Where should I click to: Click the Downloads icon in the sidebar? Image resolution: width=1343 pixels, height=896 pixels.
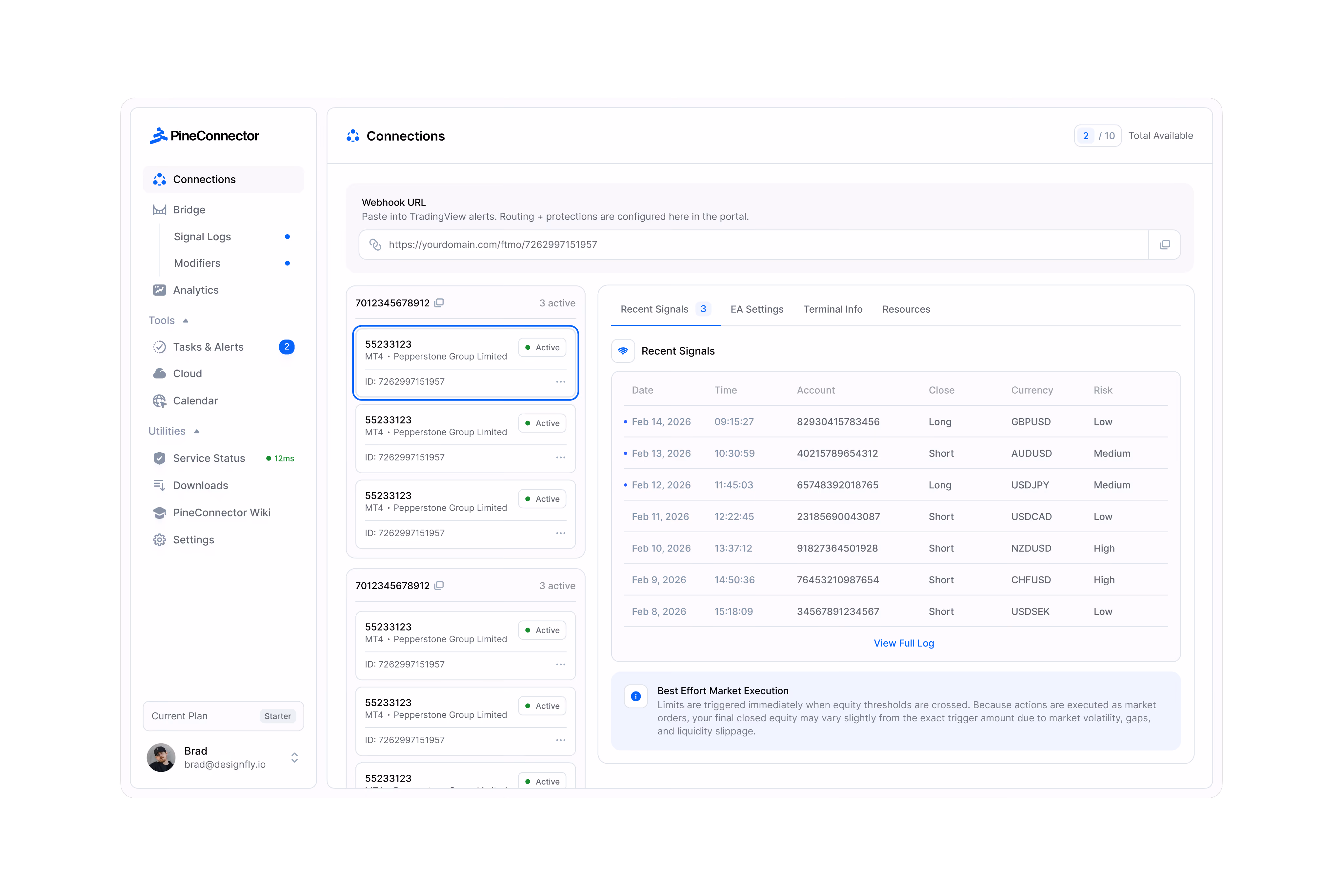(159, 485)
